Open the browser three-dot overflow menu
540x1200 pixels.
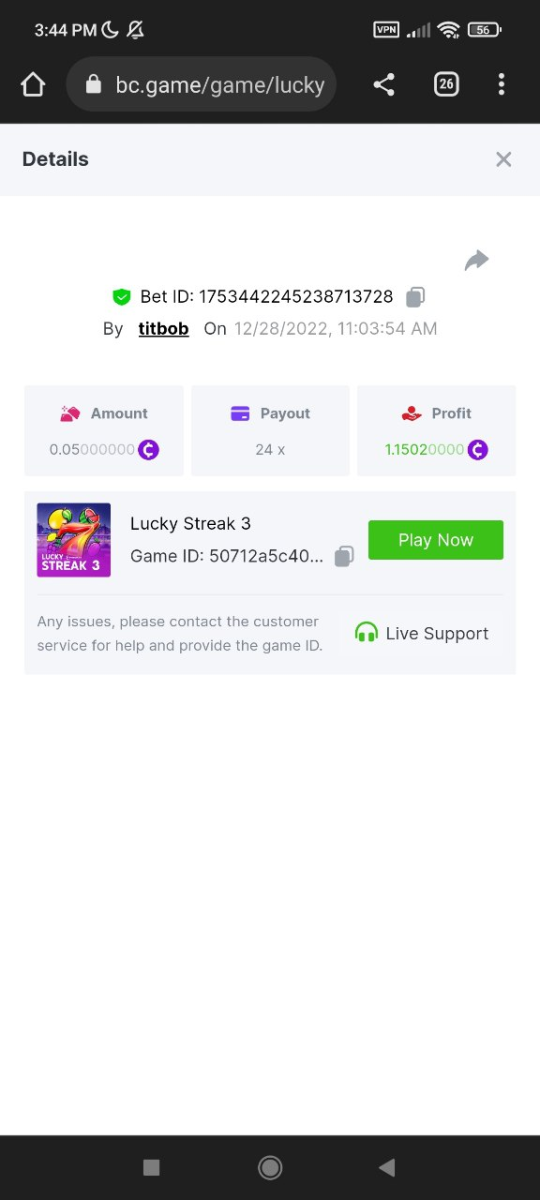[501, 85]
